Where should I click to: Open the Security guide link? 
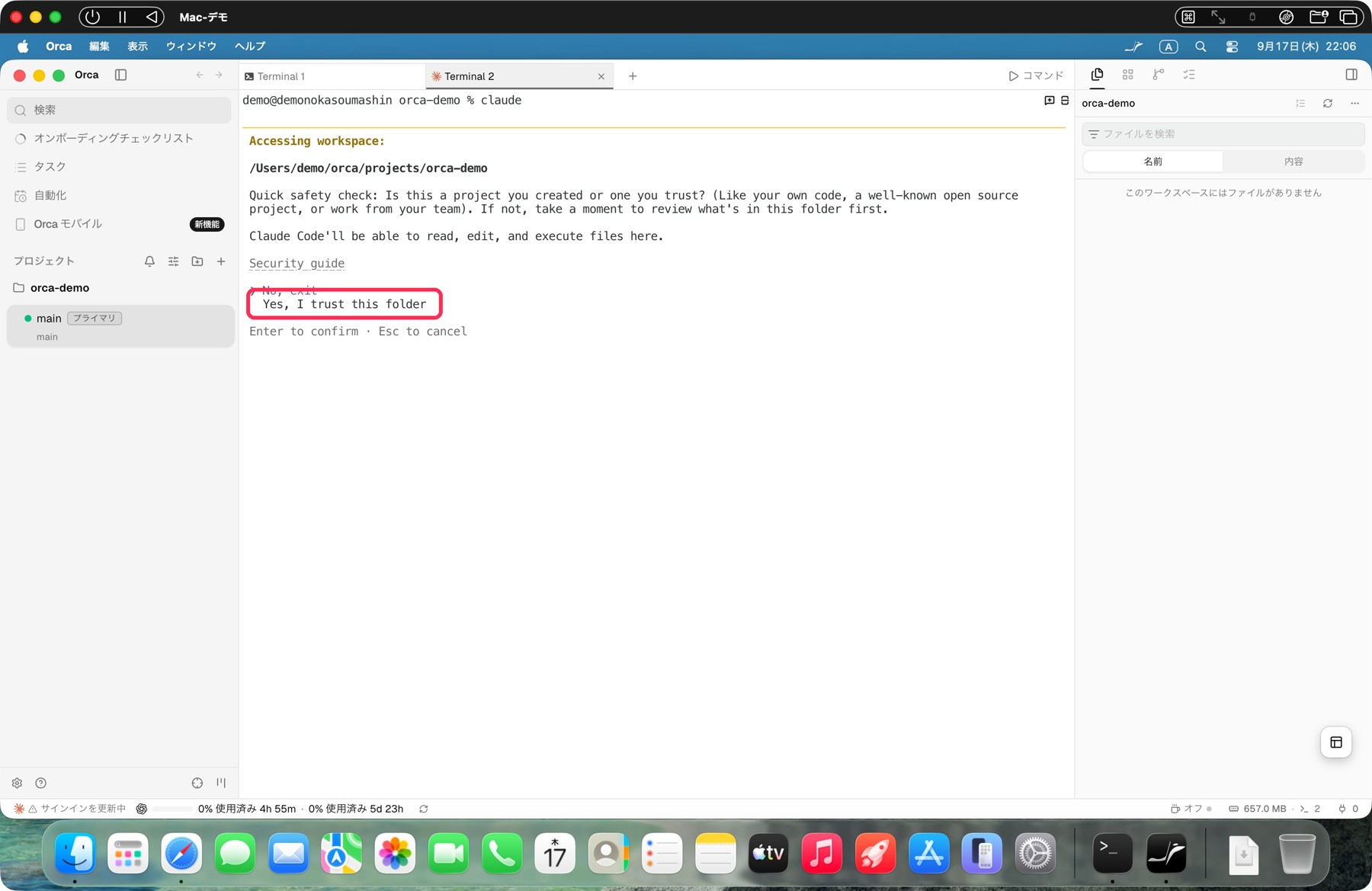297,264
